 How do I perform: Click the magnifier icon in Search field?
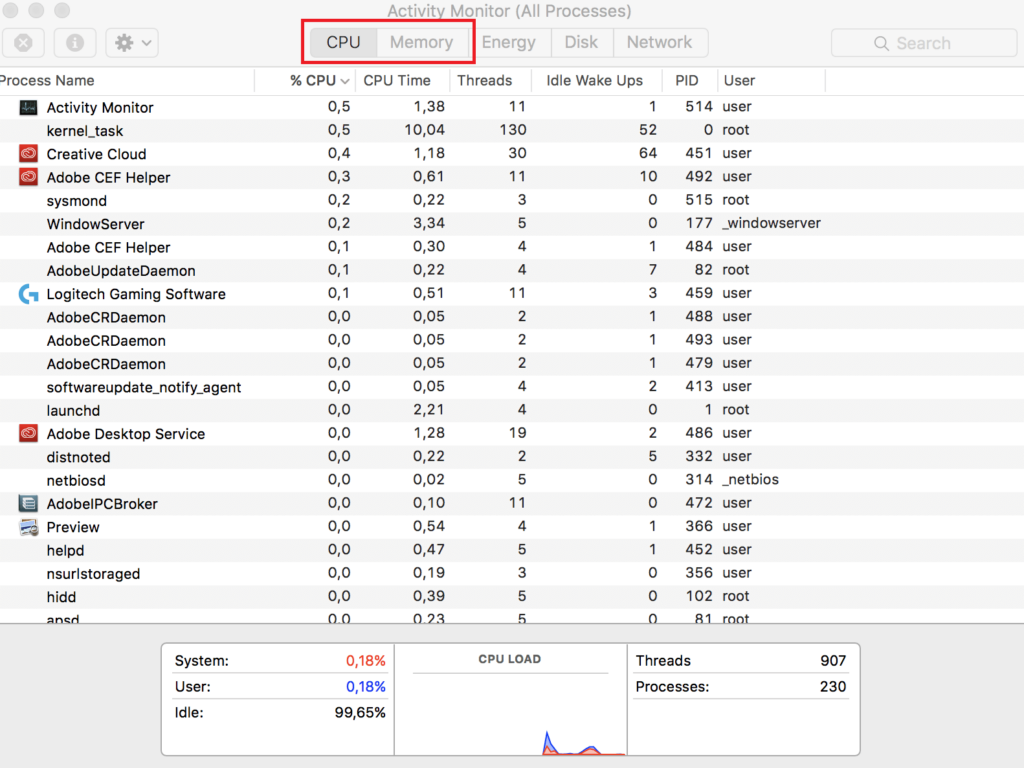point(881,43)
